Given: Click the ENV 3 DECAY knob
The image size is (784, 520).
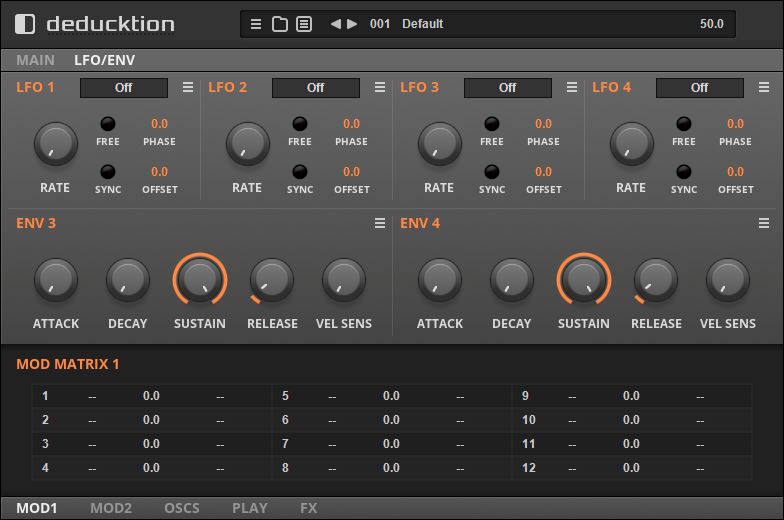Looking at the screenshot, I should pyautogui.click(x=128, y=280).
